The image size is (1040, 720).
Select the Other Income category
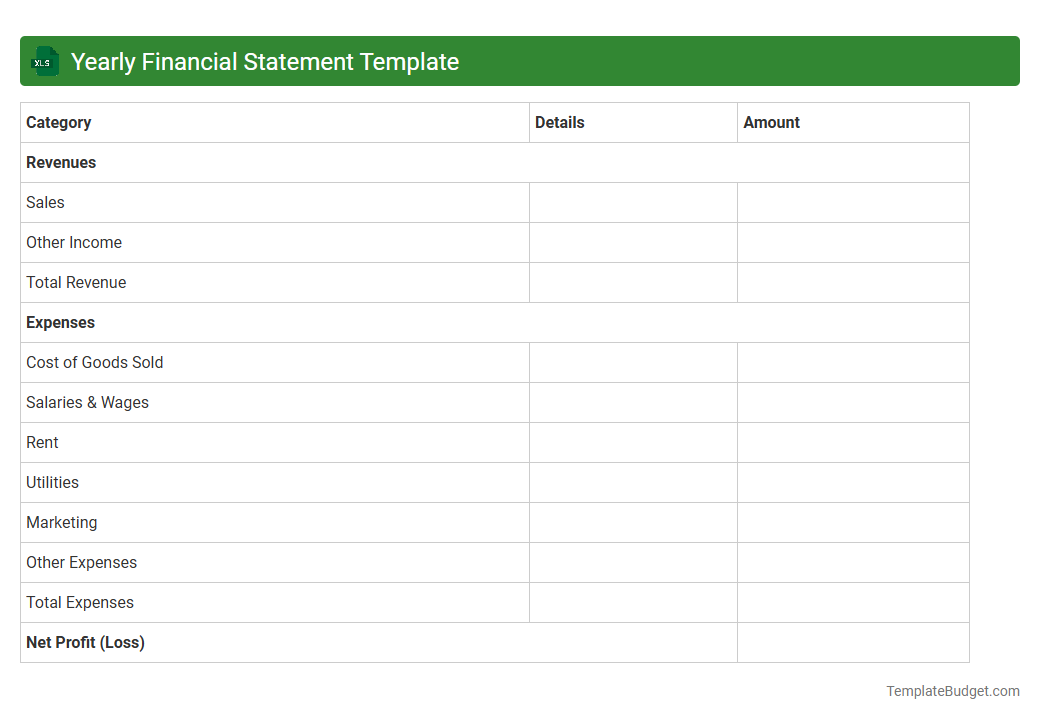74,242
